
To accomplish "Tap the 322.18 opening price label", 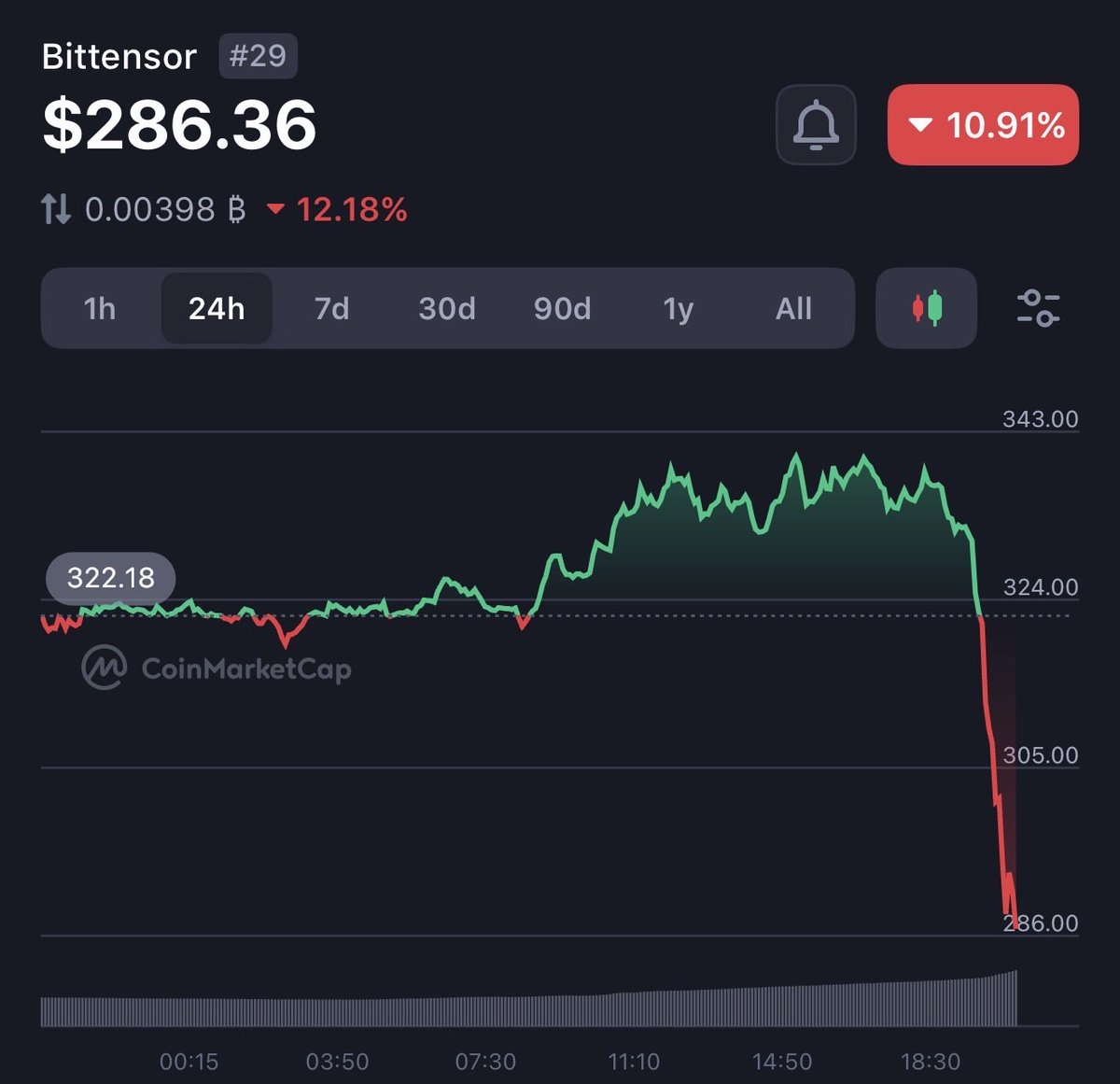I will tap(111, 578).
